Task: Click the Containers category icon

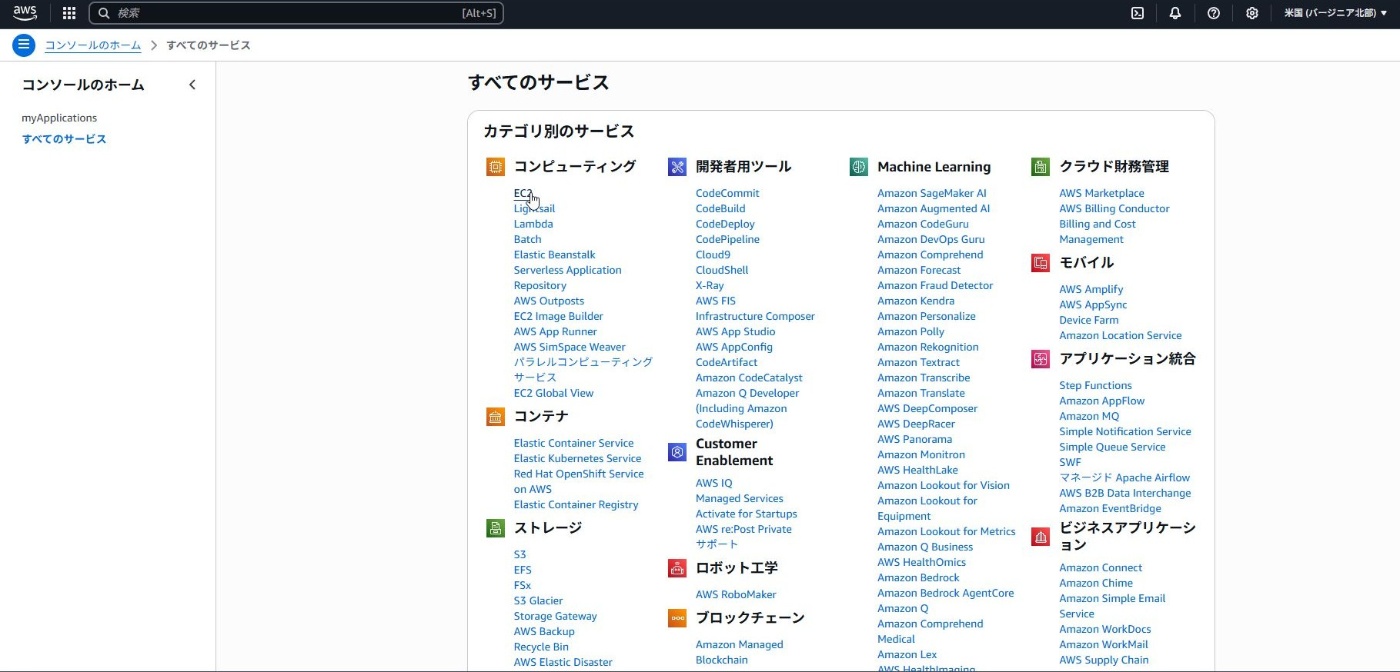Action: 495,417
